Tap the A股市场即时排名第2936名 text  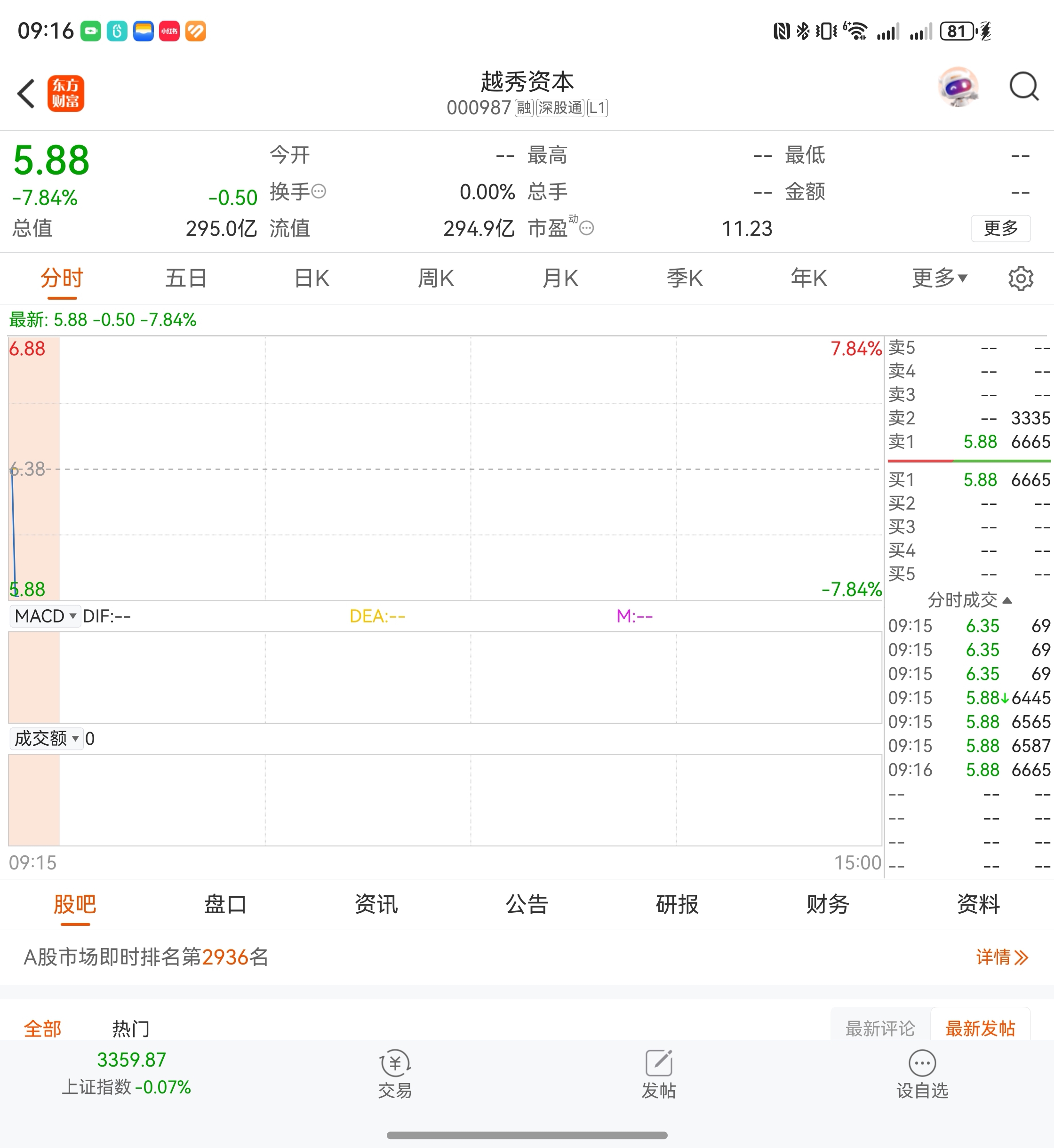[145, 957]
